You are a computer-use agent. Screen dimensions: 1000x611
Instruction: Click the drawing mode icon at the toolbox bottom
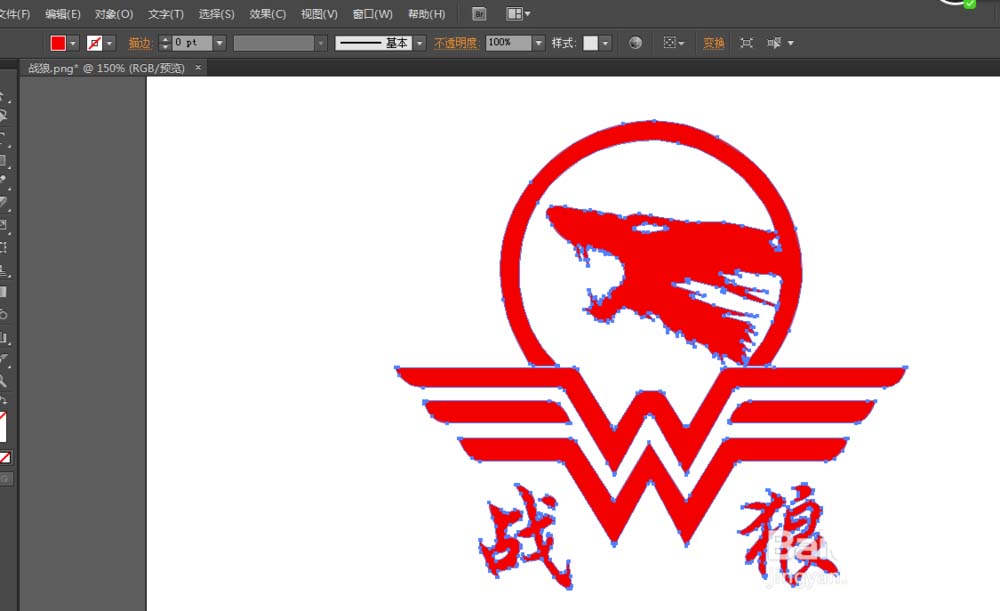pyautogui.click(x=5, y=478)
